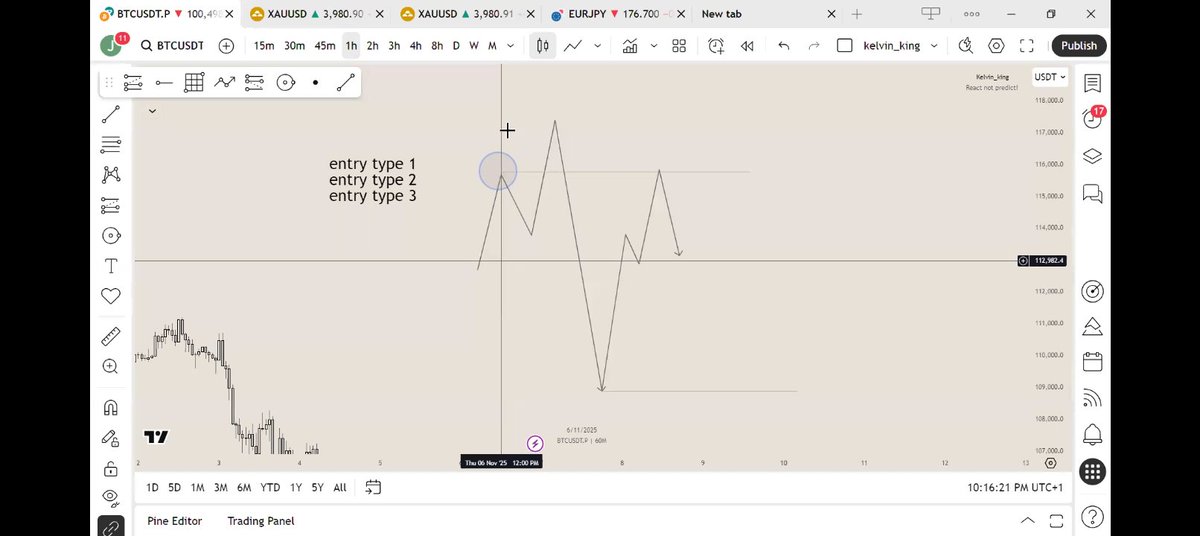Select the long position forecasting tool
This screenshot has height=536, width=1200.
pos(111,206)
